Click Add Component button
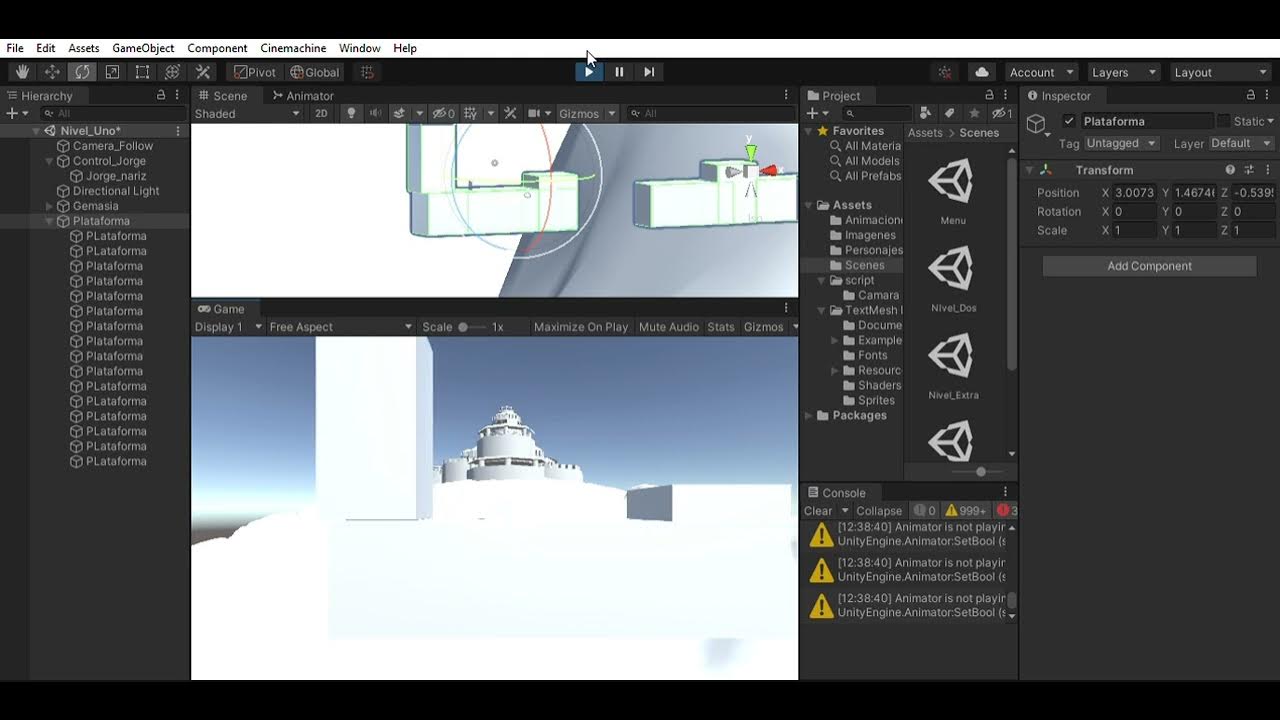Image resolution: width=1280 pixels, height=720 pixels. click(x=1149, y=266)
